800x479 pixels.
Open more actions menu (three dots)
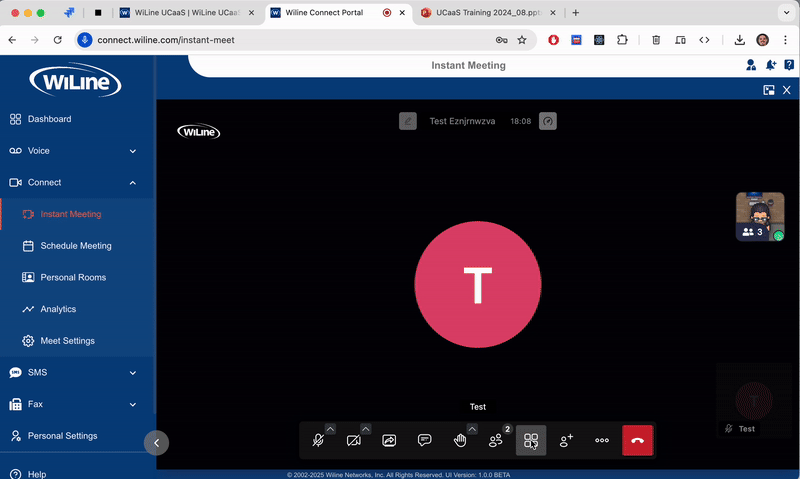[x=602, y=440]
